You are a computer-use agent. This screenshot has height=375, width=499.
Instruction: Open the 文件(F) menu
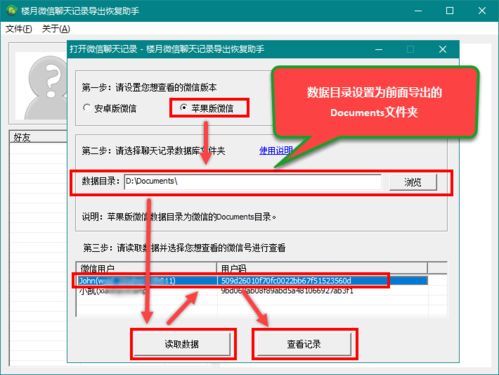tap(19, 29)
